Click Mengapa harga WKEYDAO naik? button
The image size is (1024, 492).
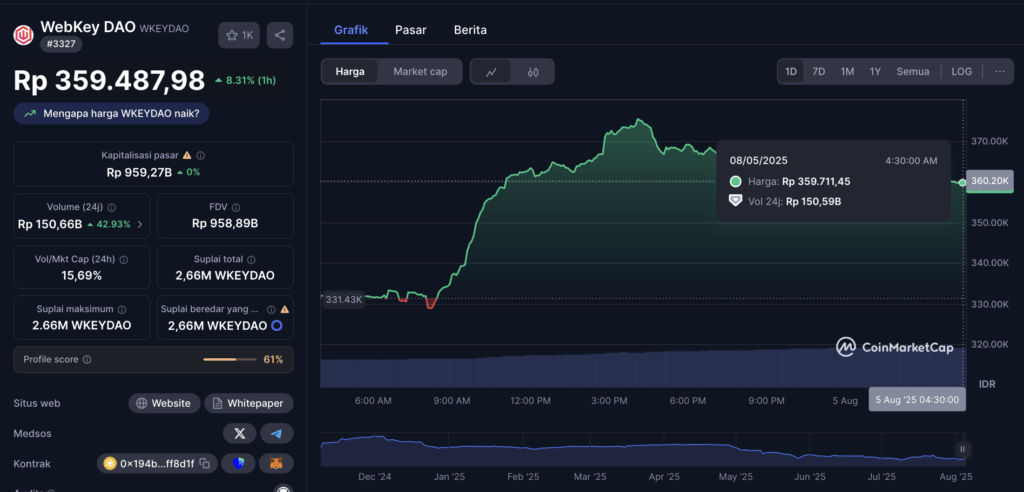[112, 114]
